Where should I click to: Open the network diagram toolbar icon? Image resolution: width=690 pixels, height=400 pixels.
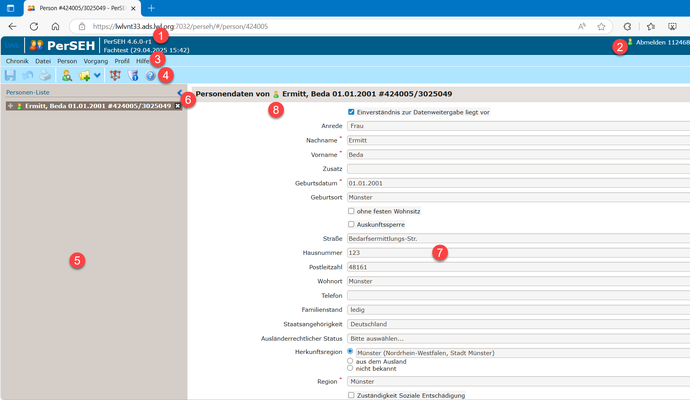coord(115,75)
